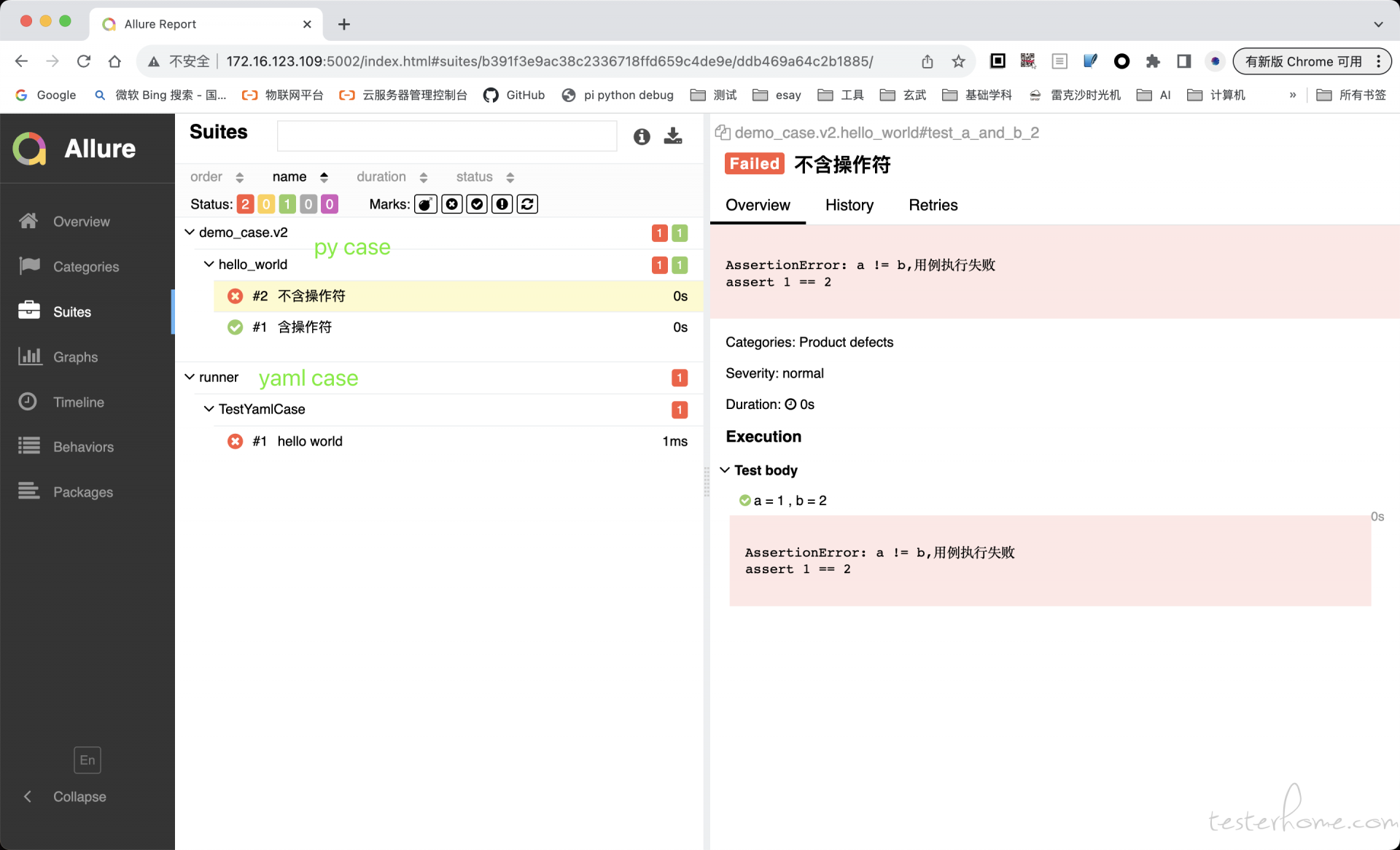Click the passed step icon for a = 1, b = 2

[x=744, y=501]
